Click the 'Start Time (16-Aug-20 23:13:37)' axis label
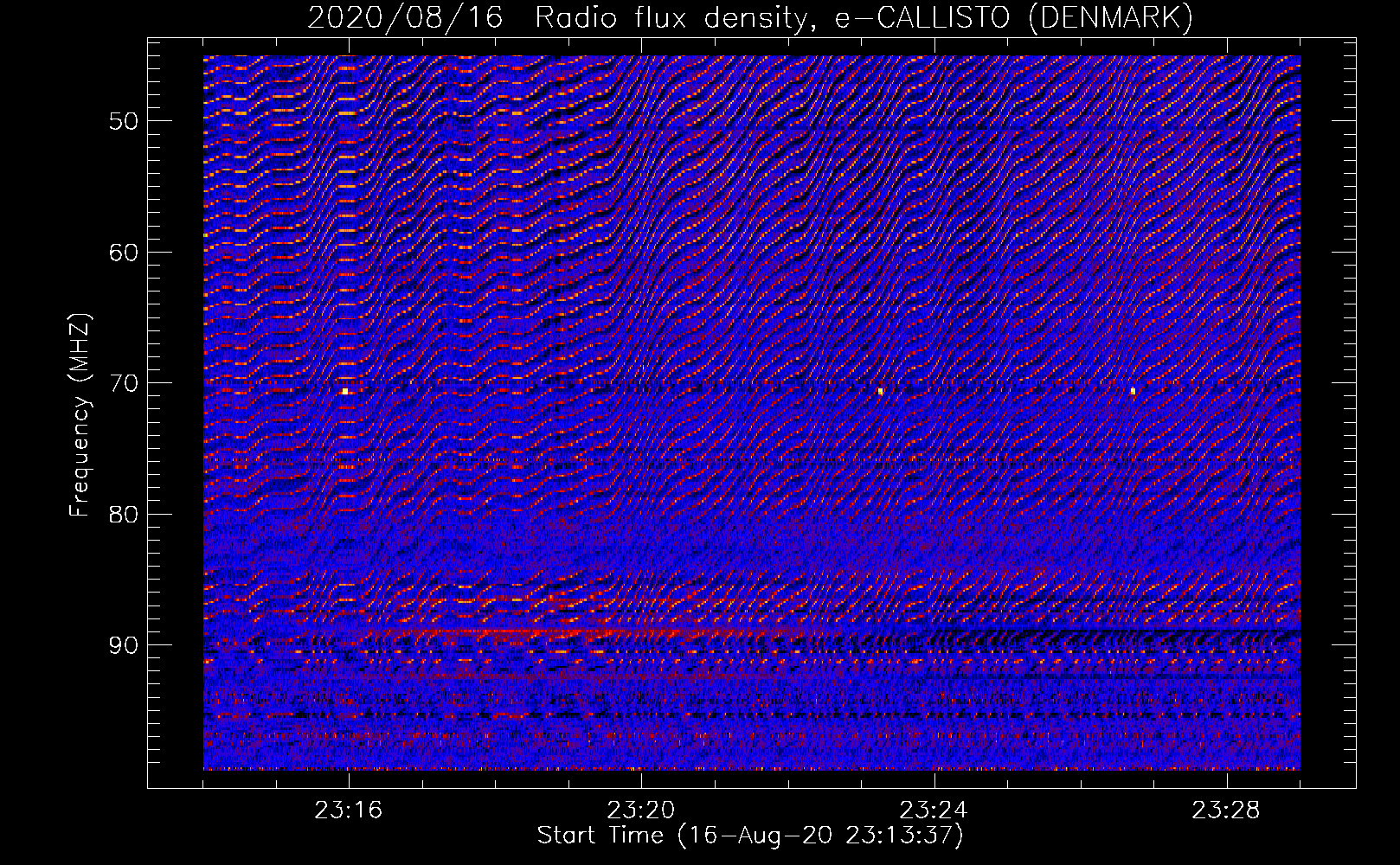The image size is (1400, 865). click(750, 836)
